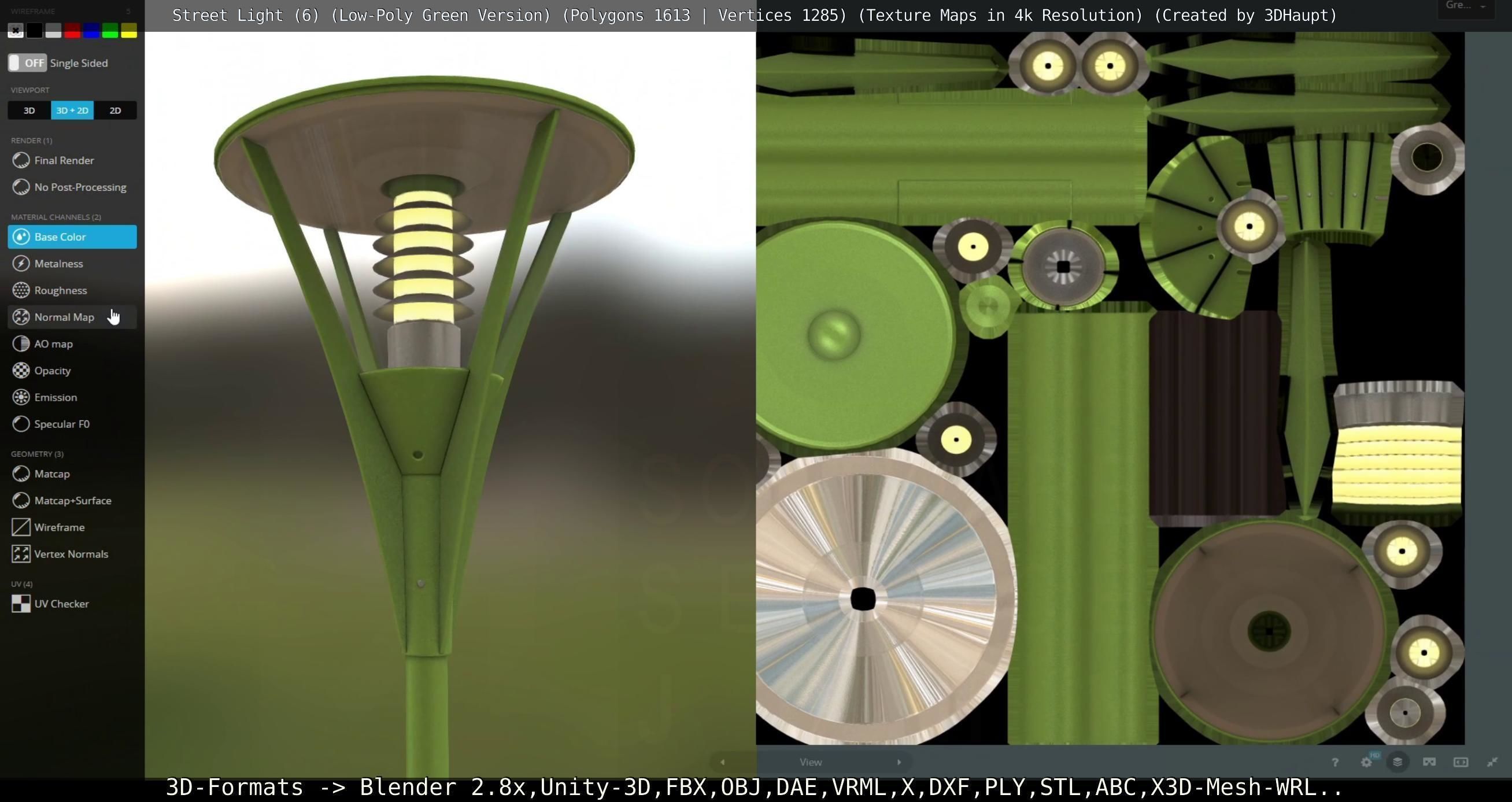1512x802 pixels.
Task: Click the Vertex Normals icon
Action: point(21,553)
